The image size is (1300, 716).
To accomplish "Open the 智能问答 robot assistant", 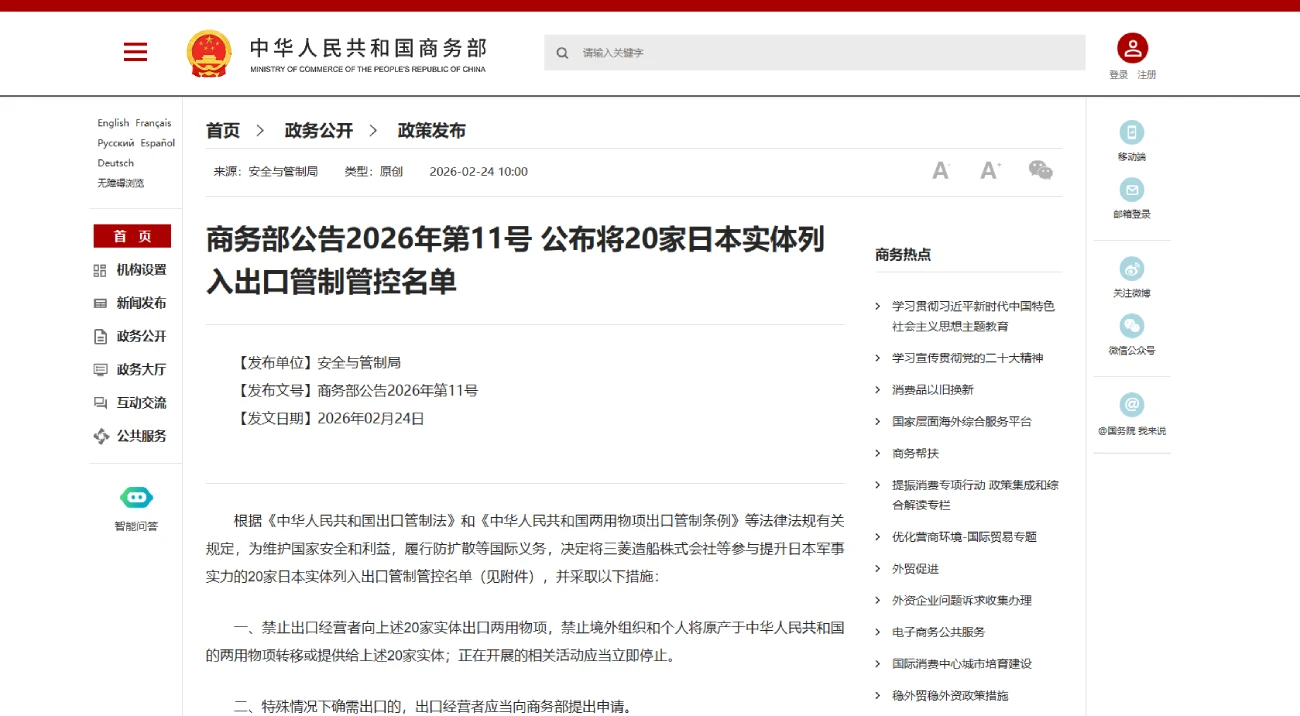I will [x=136, y=498].
